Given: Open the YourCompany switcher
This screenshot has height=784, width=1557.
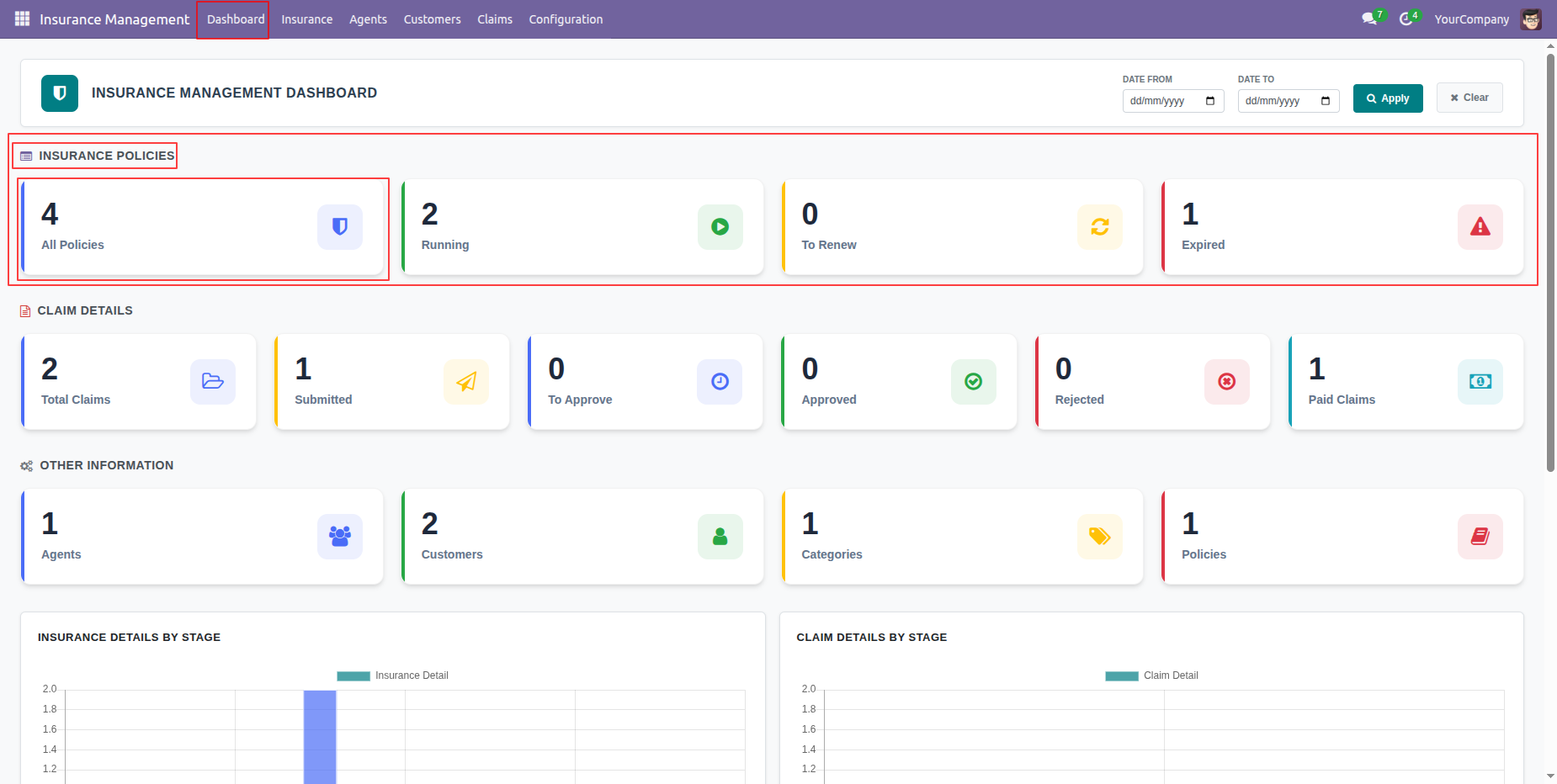Looking at the screenshot, I should click(x=1471, y=19).
